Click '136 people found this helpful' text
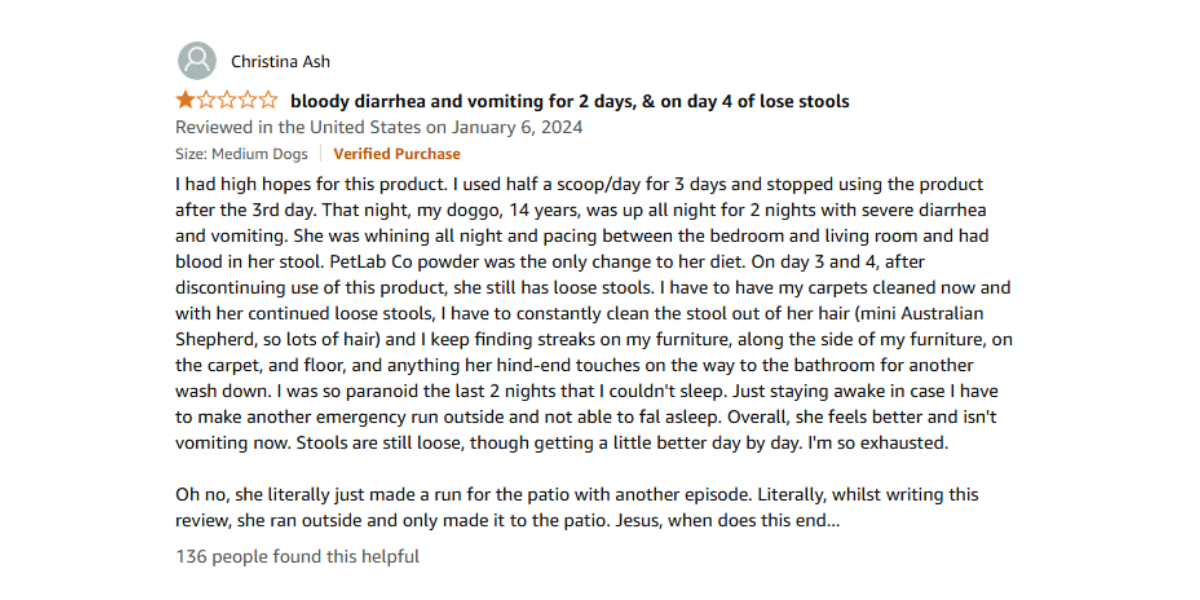This screenshot has width=1200, height=600. click(x=298, y=556)
